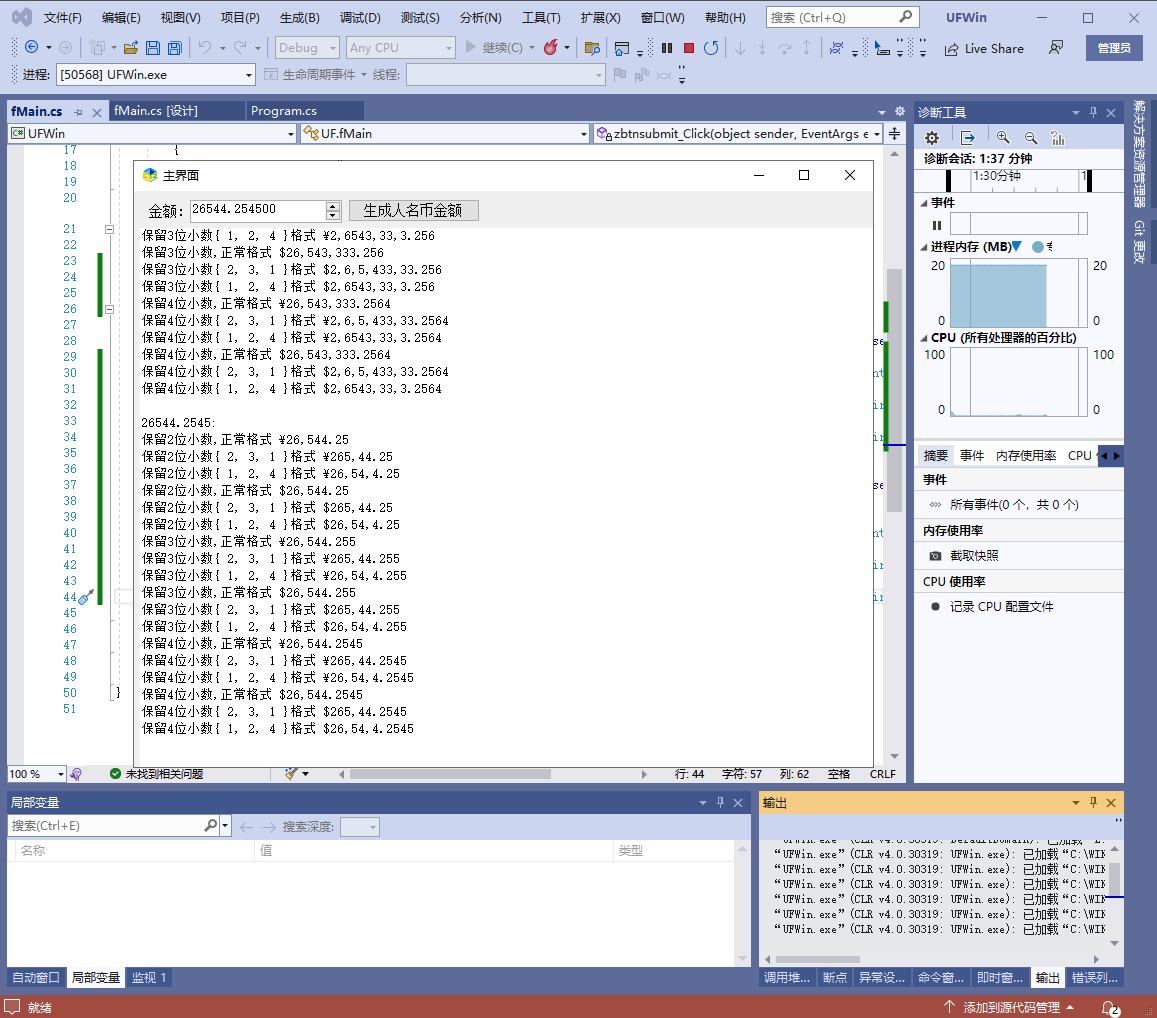
Task: Collapse the 进程内存 (MB) section
Action: pos(924,247)
